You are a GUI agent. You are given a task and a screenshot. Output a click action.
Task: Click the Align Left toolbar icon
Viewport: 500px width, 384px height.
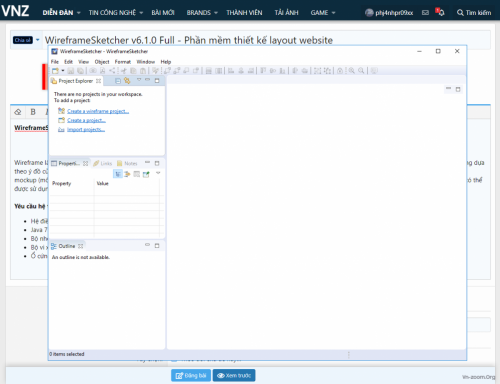[x=231, y=71]
